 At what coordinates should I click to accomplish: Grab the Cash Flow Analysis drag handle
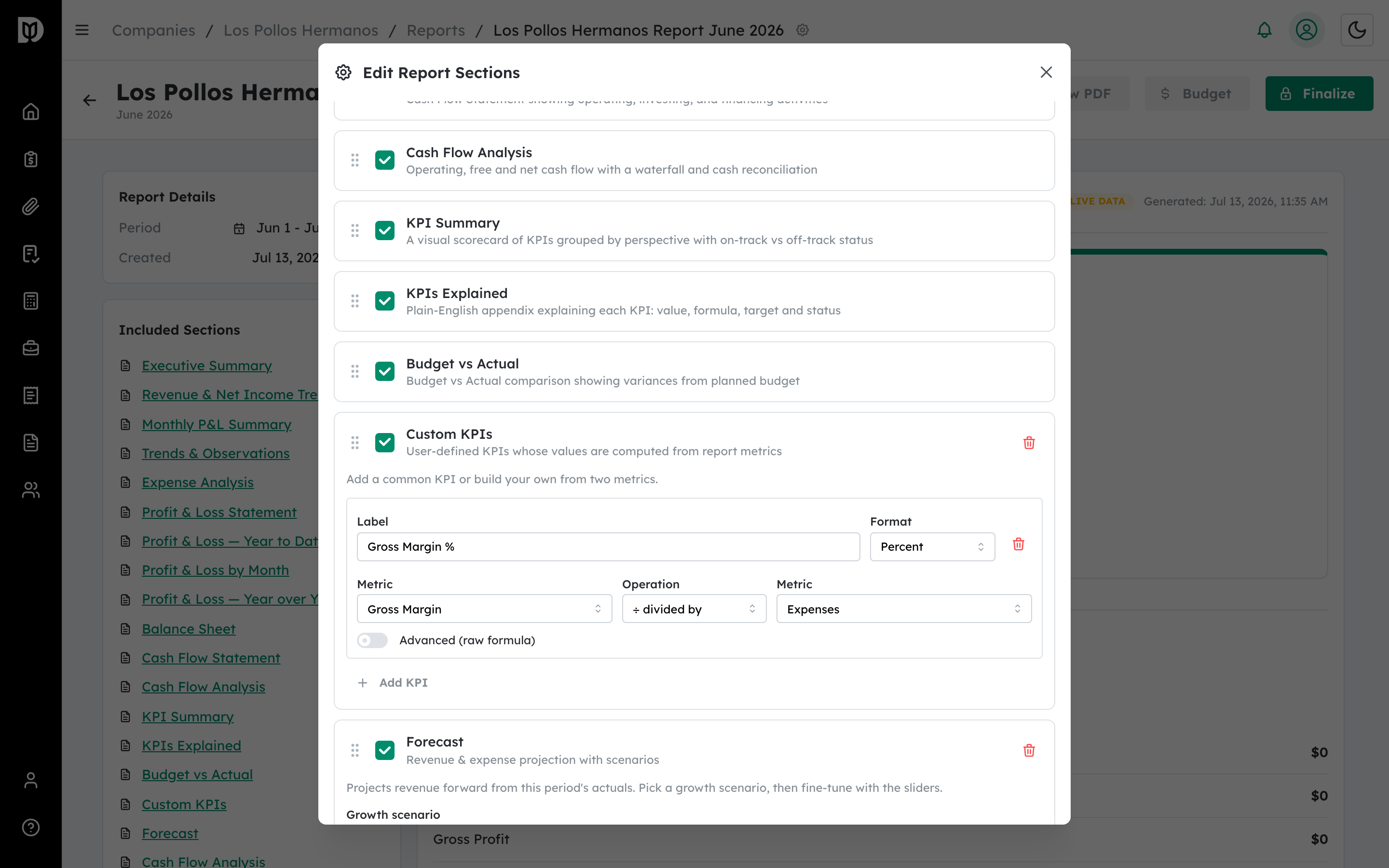pyautogui.click(x=354, y=160)
